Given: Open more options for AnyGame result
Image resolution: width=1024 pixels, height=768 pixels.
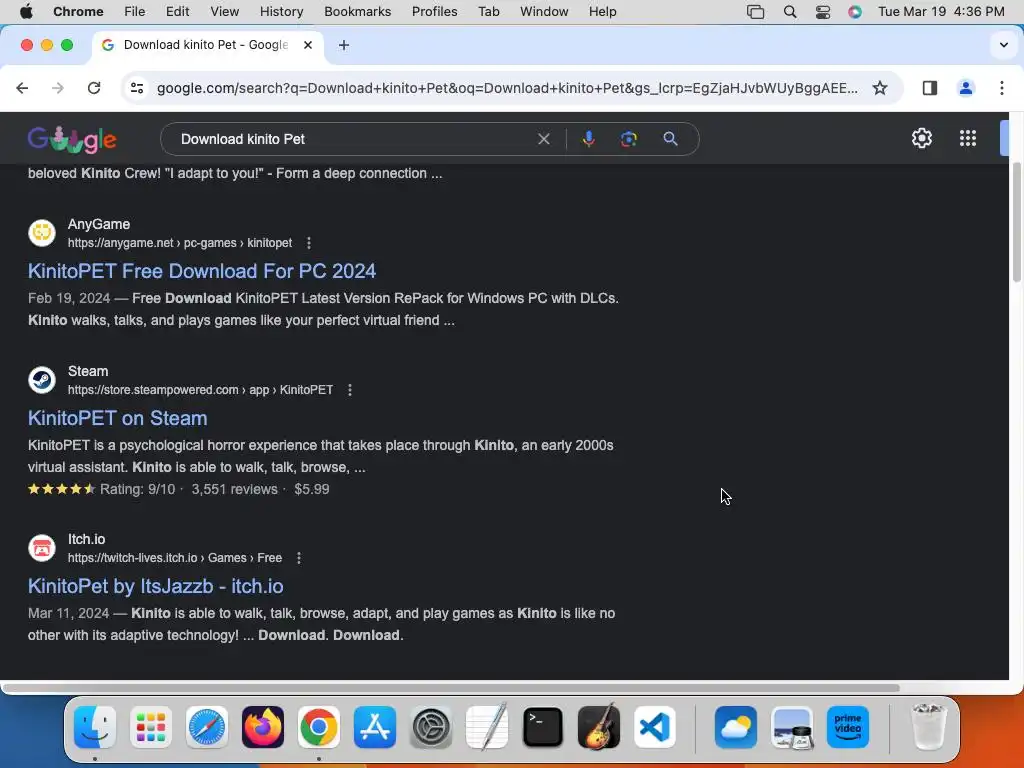Looking at the screenshot, I should 309,243.
